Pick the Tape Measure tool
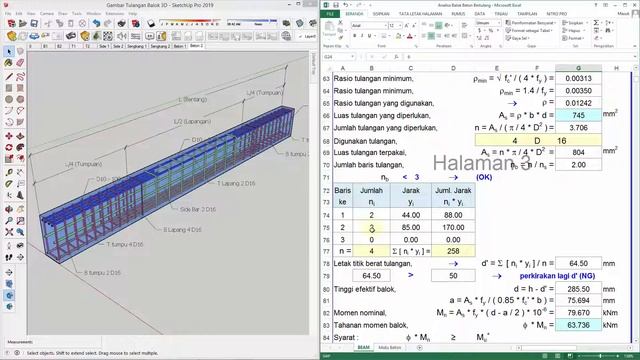The width and height of the screenshot is (640, 360). pyautogui.click(x=9, y=172)
